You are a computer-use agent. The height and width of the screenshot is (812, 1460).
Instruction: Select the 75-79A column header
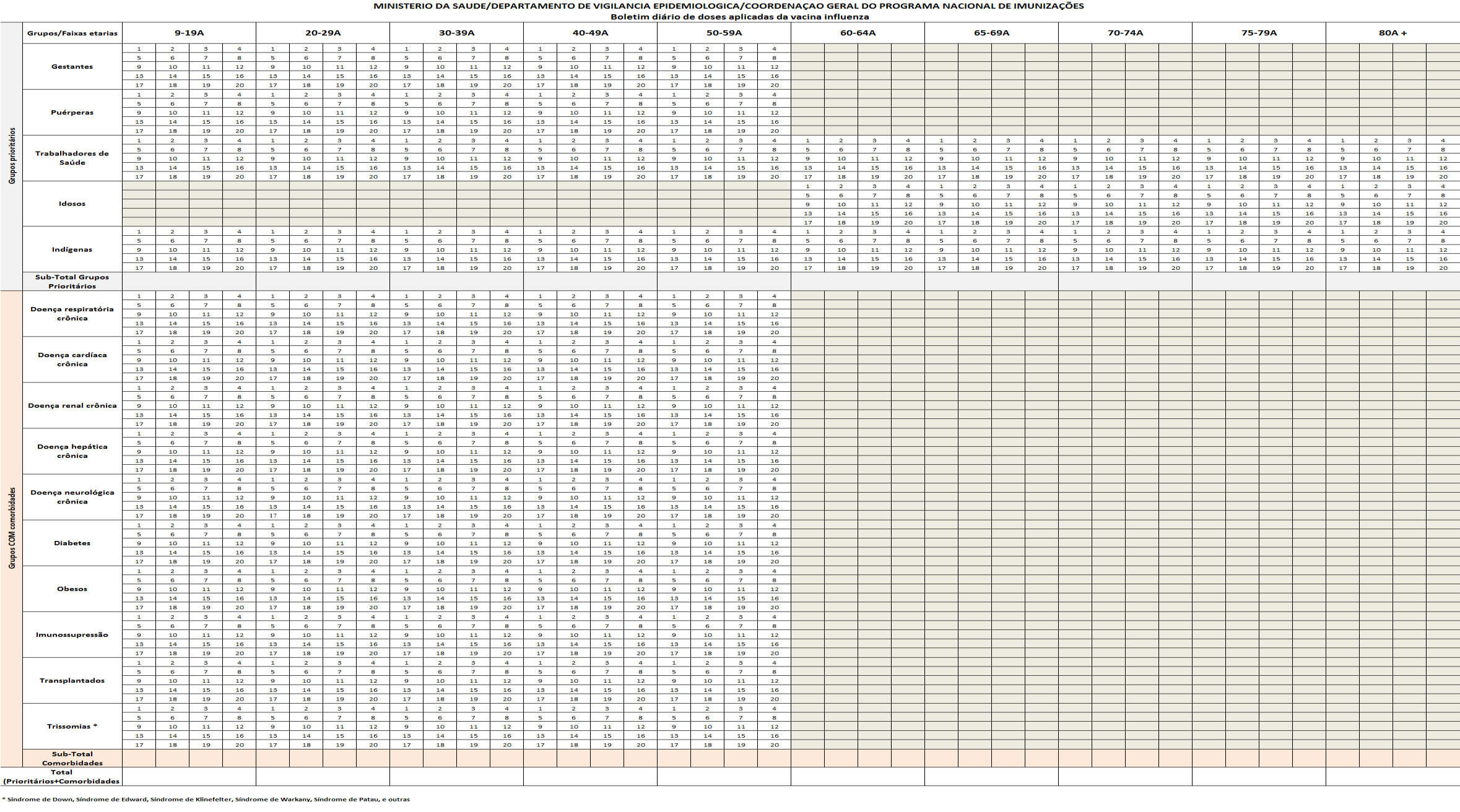[x=1259, y=33]
